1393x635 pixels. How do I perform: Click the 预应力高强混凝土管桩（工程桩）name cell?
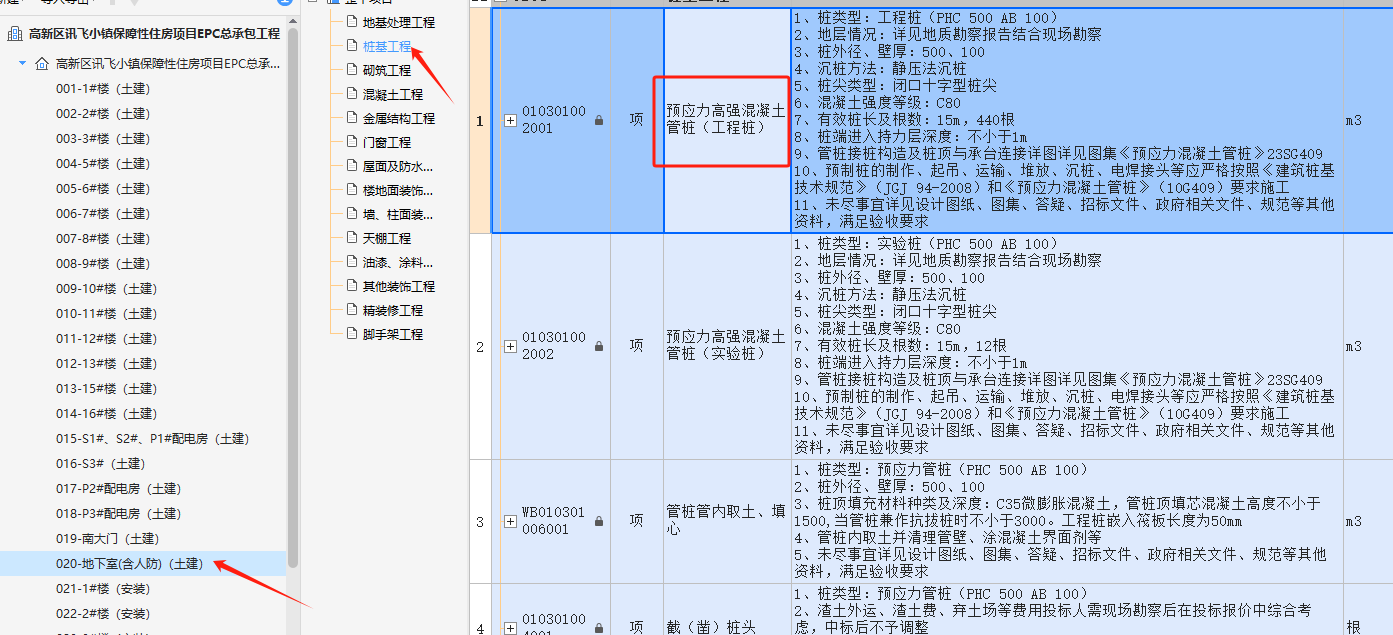[x=726, y=120]
